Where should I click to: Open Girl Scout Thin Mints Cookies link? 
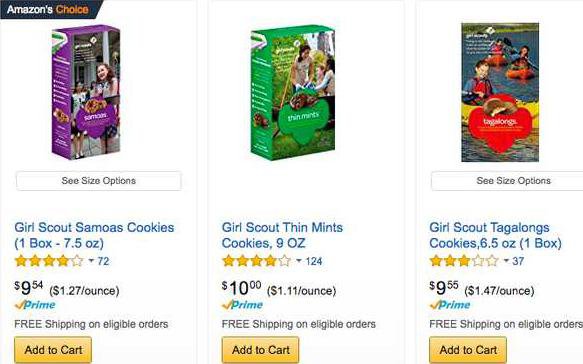282,235
